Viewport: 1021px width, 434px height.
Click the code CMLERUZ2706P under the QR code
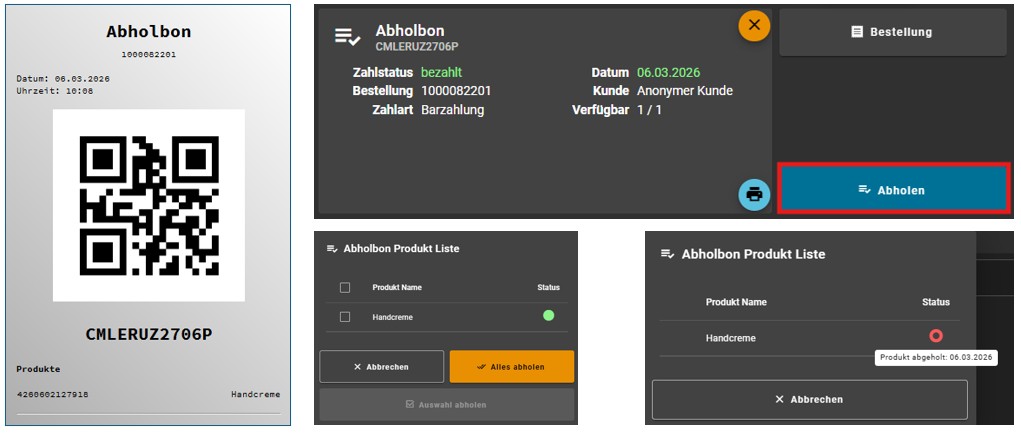click(x=149, y=334)
